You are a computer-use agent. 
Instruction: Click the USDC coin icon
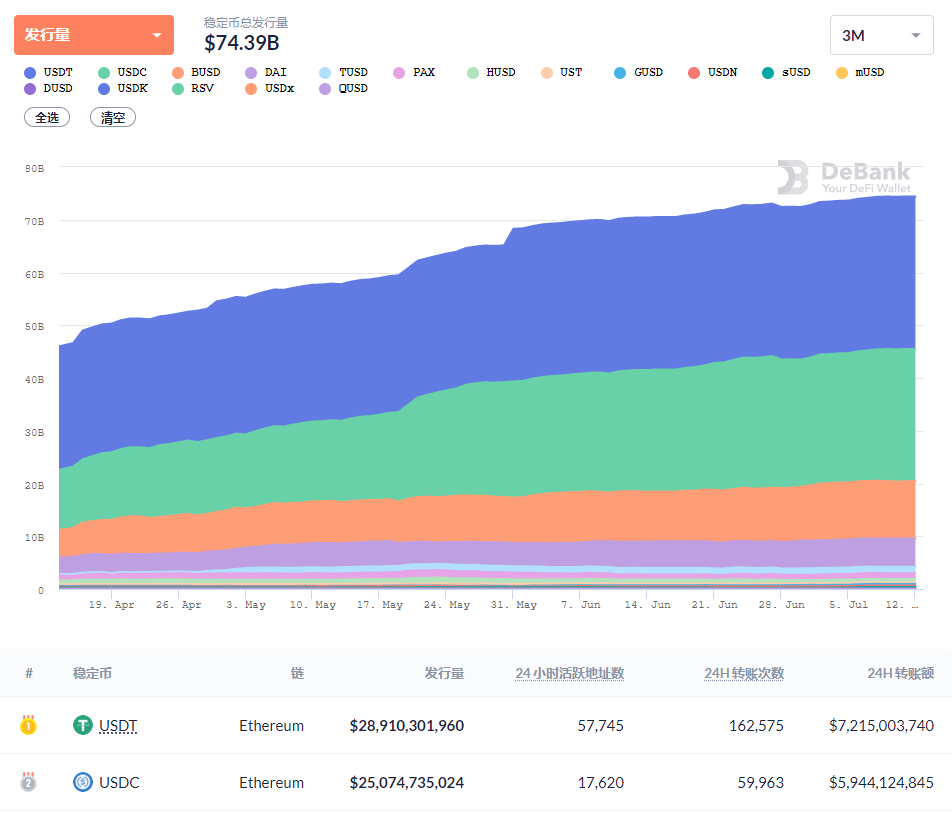(x=83, y=782)
